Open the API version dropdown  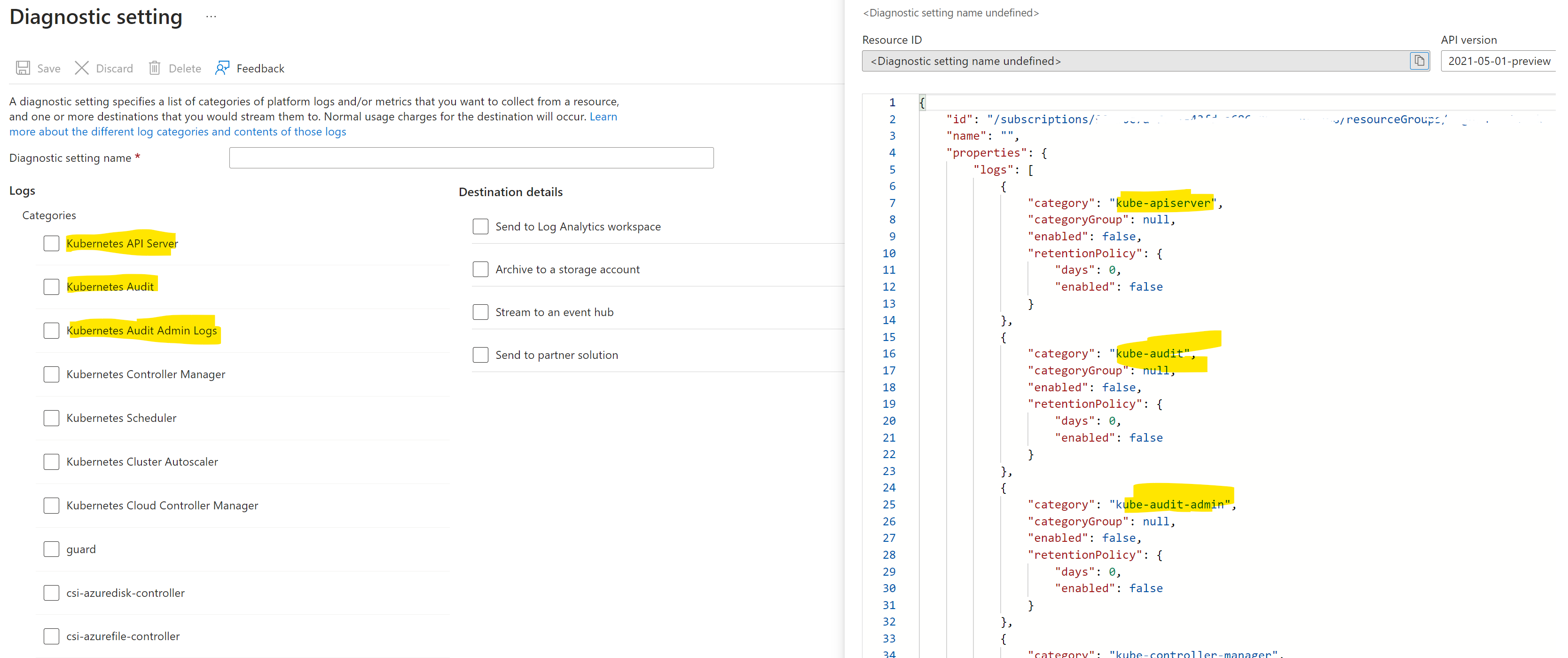pyautogui.click(x=1498, y=61)
